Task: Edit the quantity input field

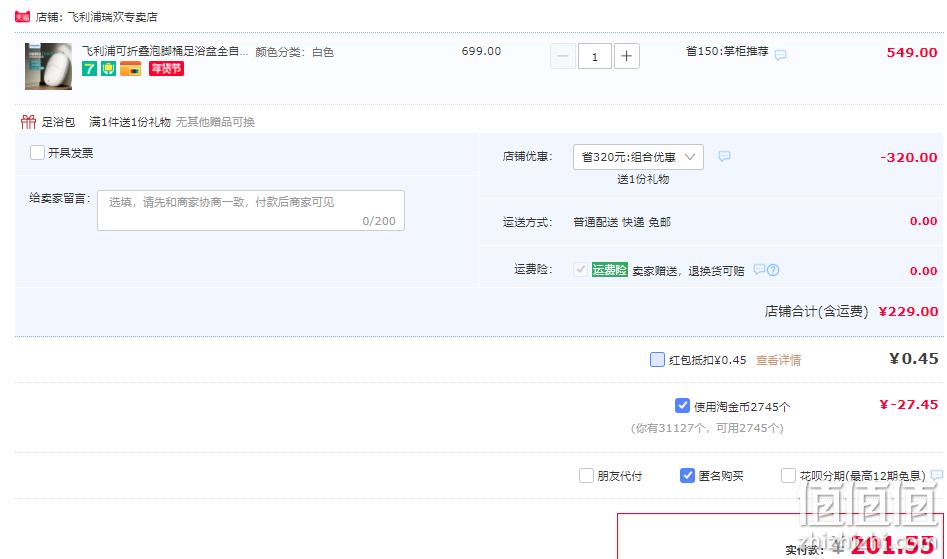Action: point(594,56)
